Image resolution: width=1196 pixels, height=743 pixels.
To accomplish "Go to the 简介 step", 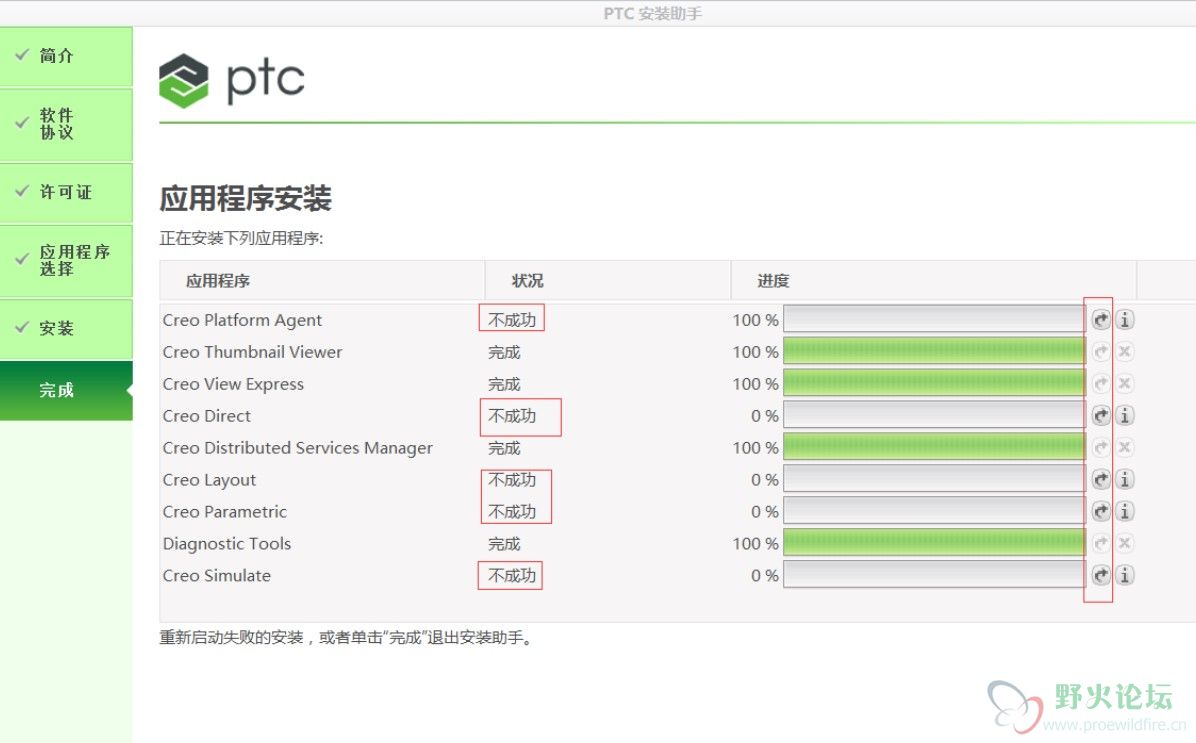I will (66, 56).
